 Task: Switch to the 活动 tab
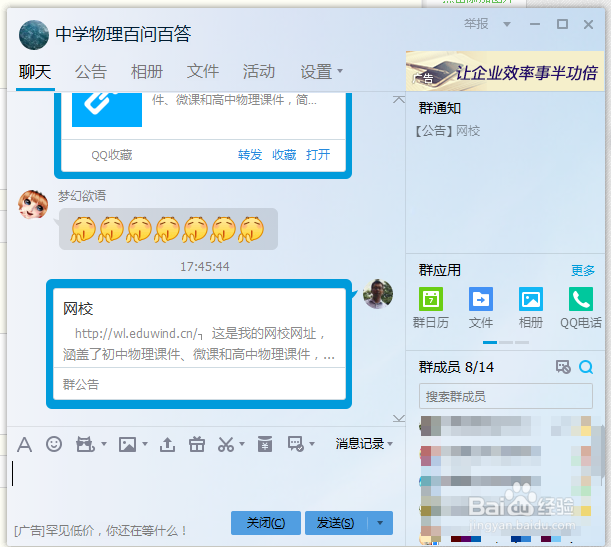[x=259, y=72]
